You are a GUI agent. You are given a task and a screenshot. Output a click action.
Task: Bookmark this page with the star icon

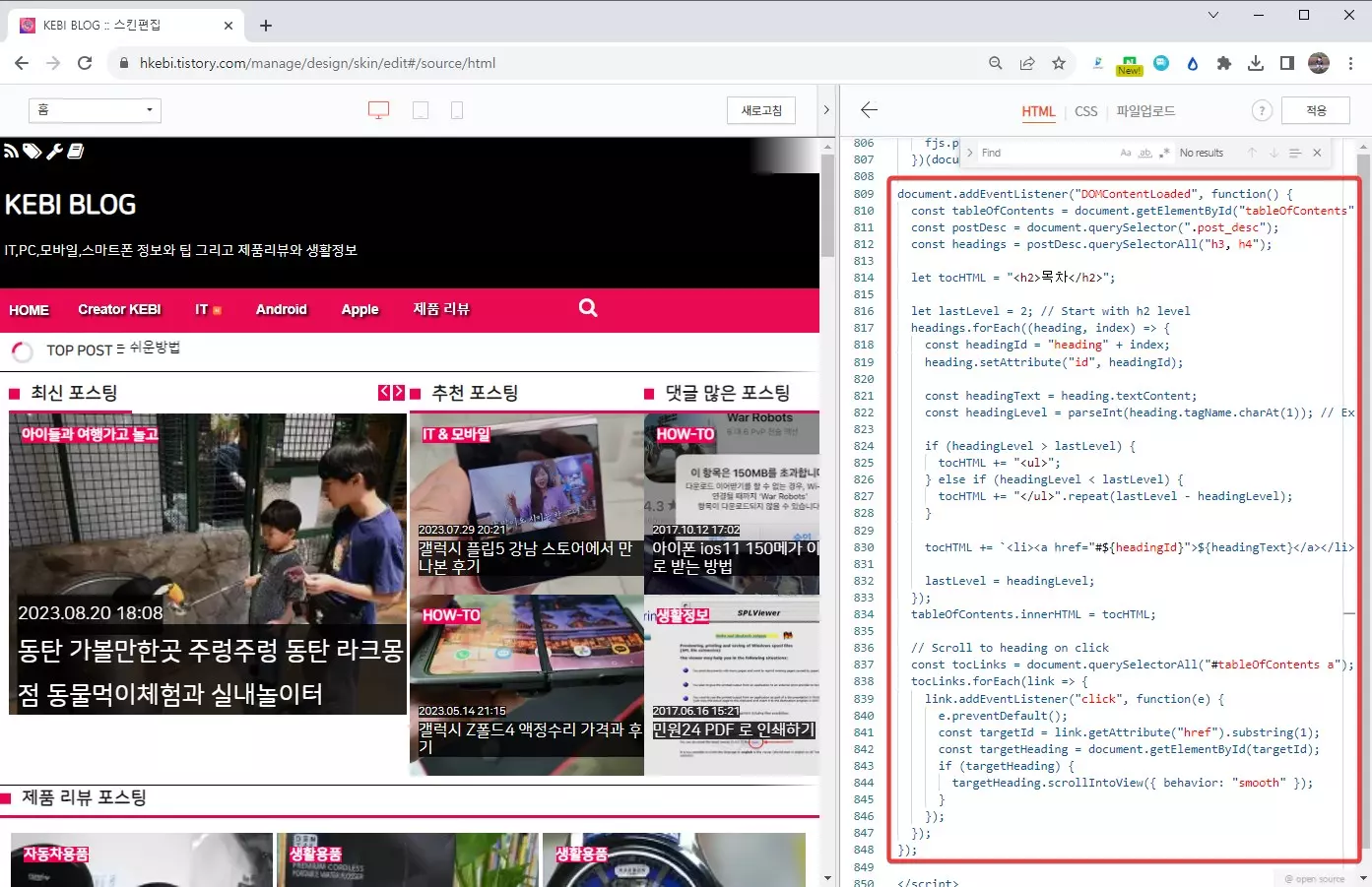click(1059, 63)
